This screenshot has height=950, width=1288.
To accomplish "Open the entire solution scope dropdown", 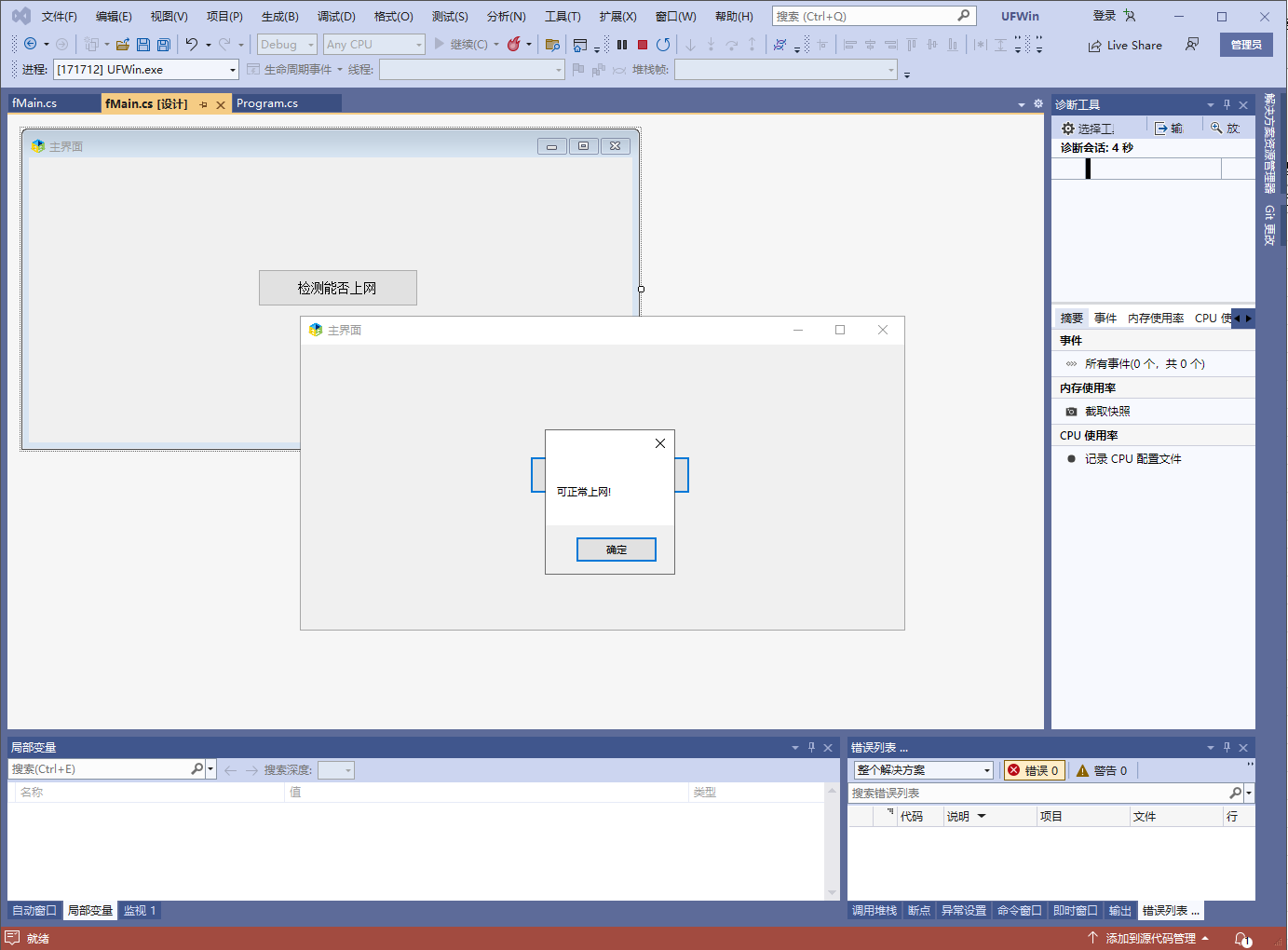I will pyautogui.click(x=924, y=770).
